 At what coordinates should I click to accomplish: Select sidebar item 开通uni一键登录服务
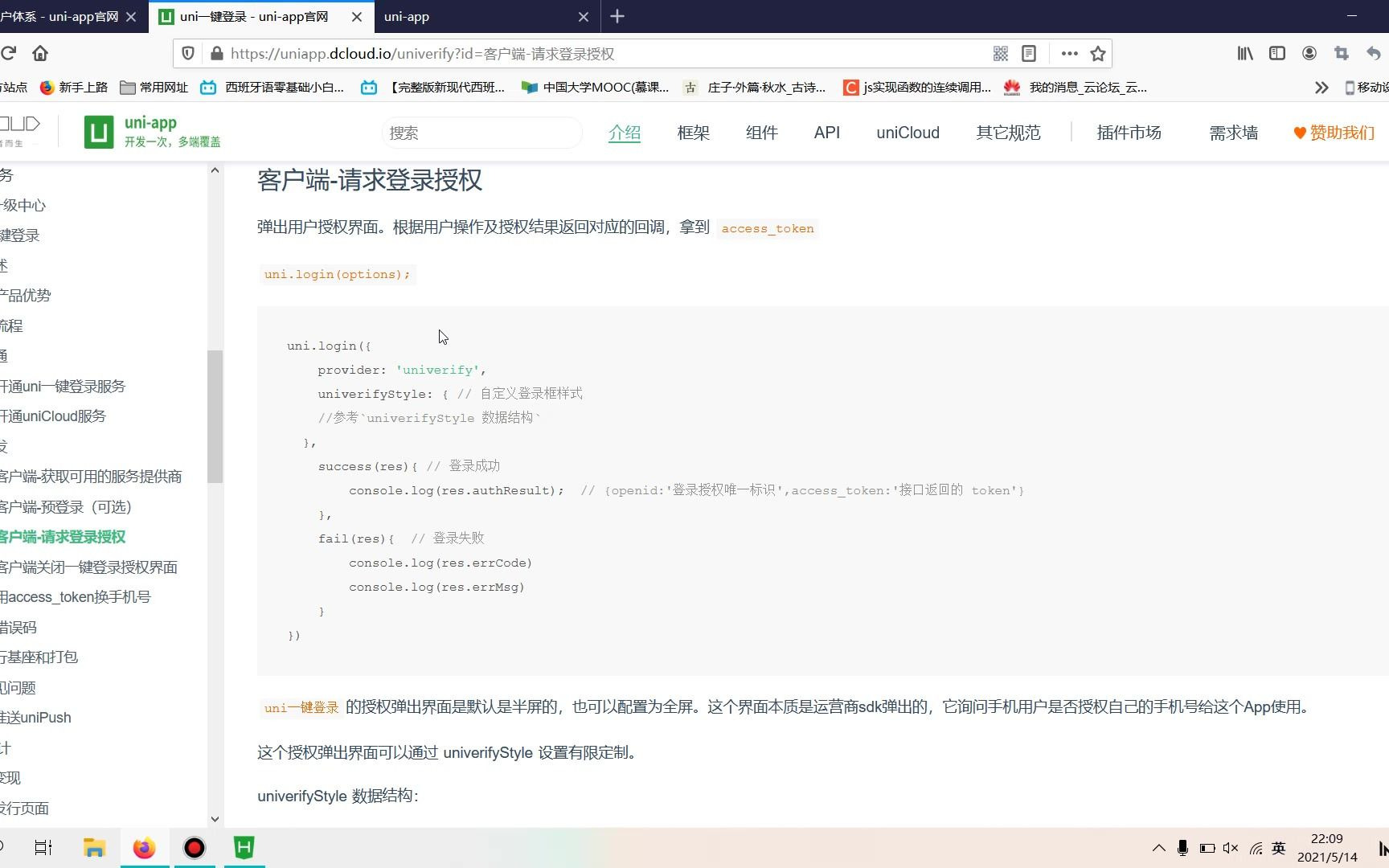[x=63, y=387]
